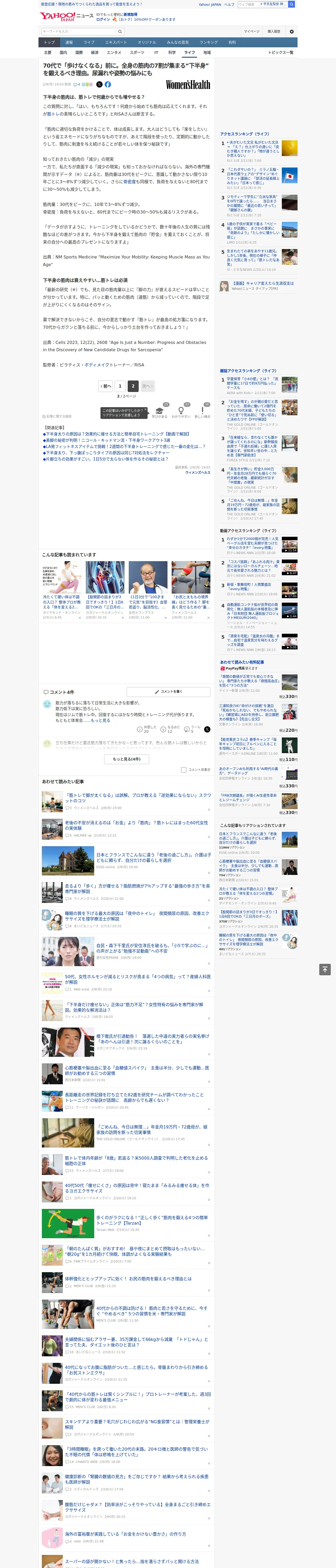The image size is (336, 1568).
Task: Click the keyword search input field
Action: (79, 32)
